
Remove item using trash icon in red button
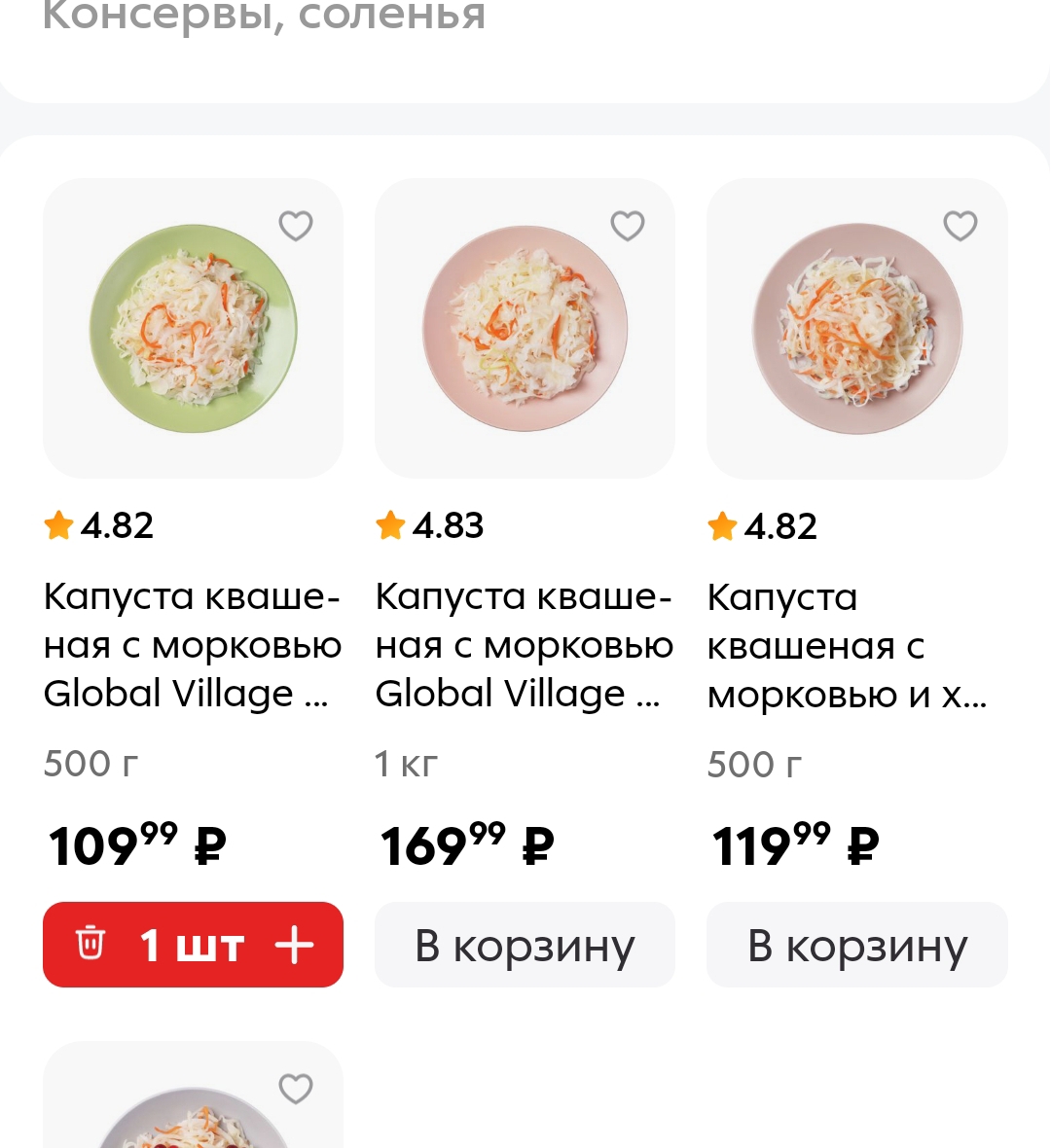coord(91,943)
